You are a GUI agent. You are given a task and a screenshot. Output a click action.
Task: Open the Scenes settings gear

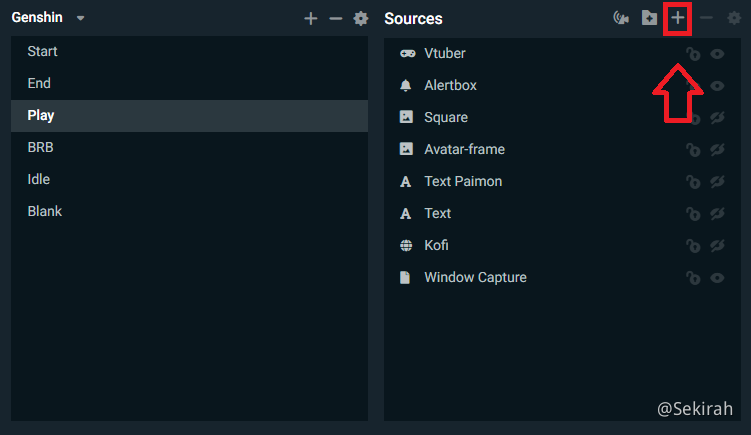click(361, 18)
